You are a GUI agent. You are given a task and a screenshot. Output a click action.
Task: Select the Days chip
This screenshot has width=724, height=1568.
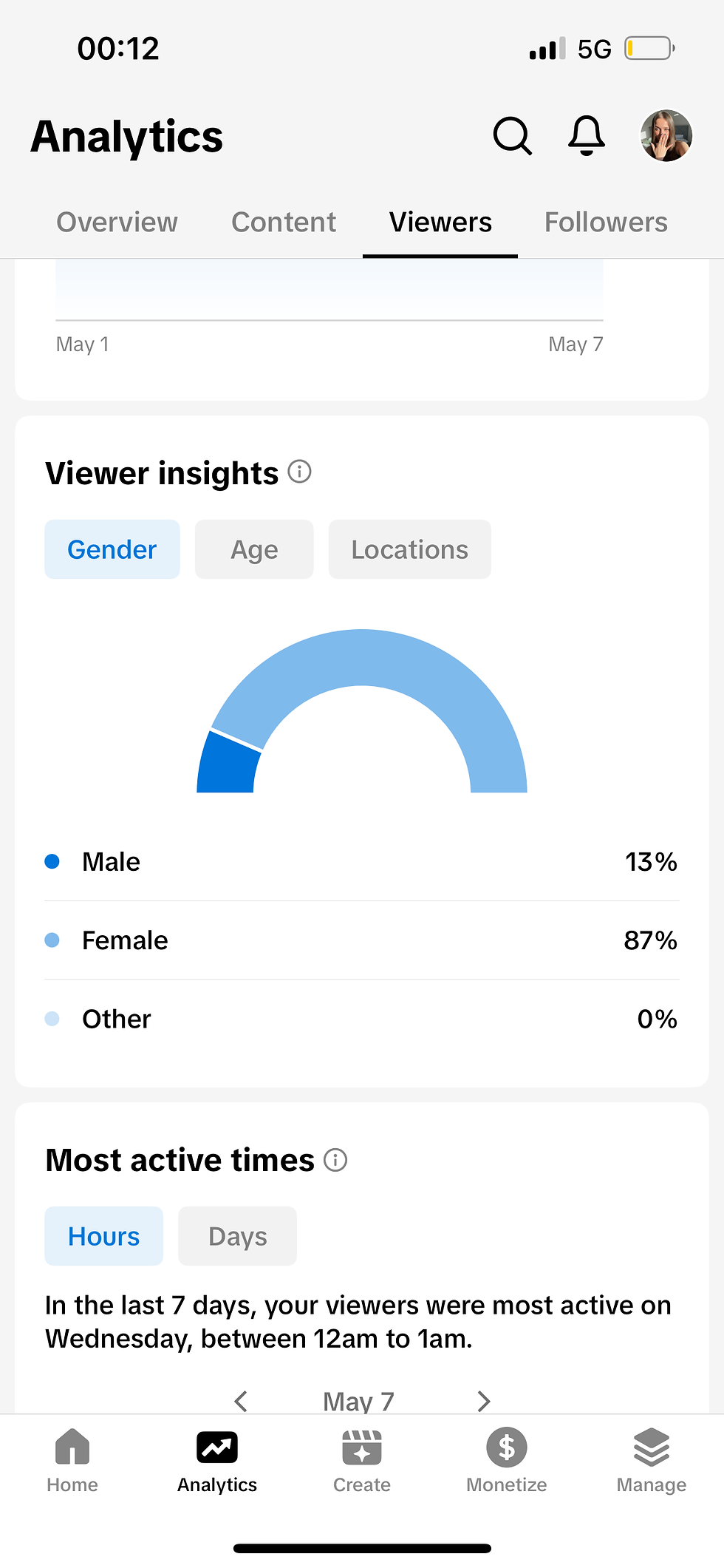point(238,1236)
